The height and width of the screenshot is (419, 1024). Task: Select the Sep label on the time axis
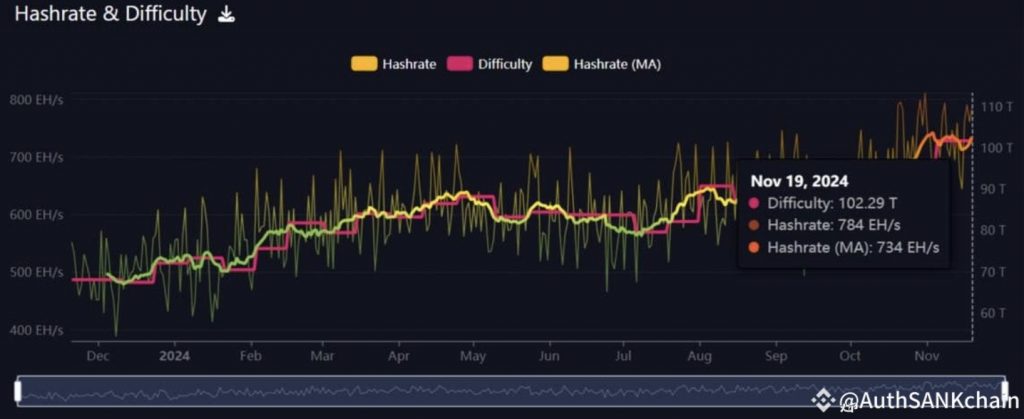pos(775,355)
